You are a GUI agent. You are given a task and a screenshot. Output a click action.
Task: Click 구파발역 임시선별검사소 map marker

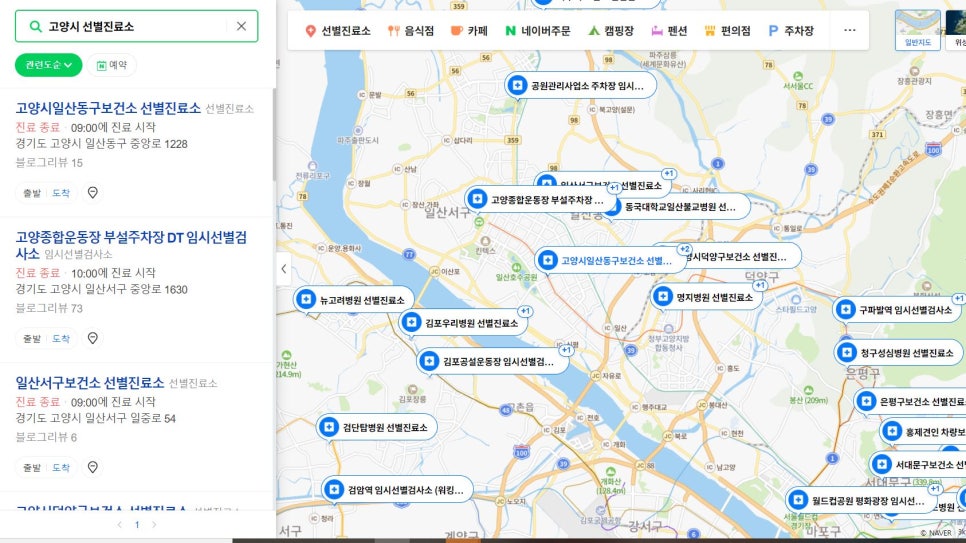(x=898, y=309)
